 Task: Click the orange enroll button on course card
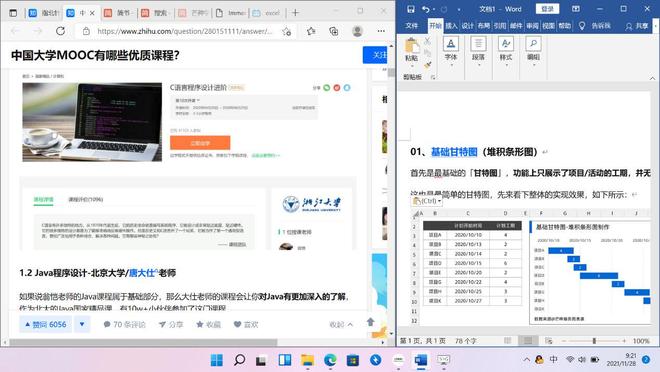coord(200,143)
